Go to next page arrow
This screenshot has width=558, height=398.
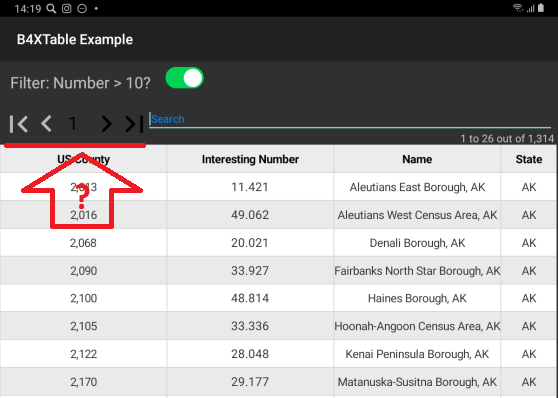(x=106, y=124)
